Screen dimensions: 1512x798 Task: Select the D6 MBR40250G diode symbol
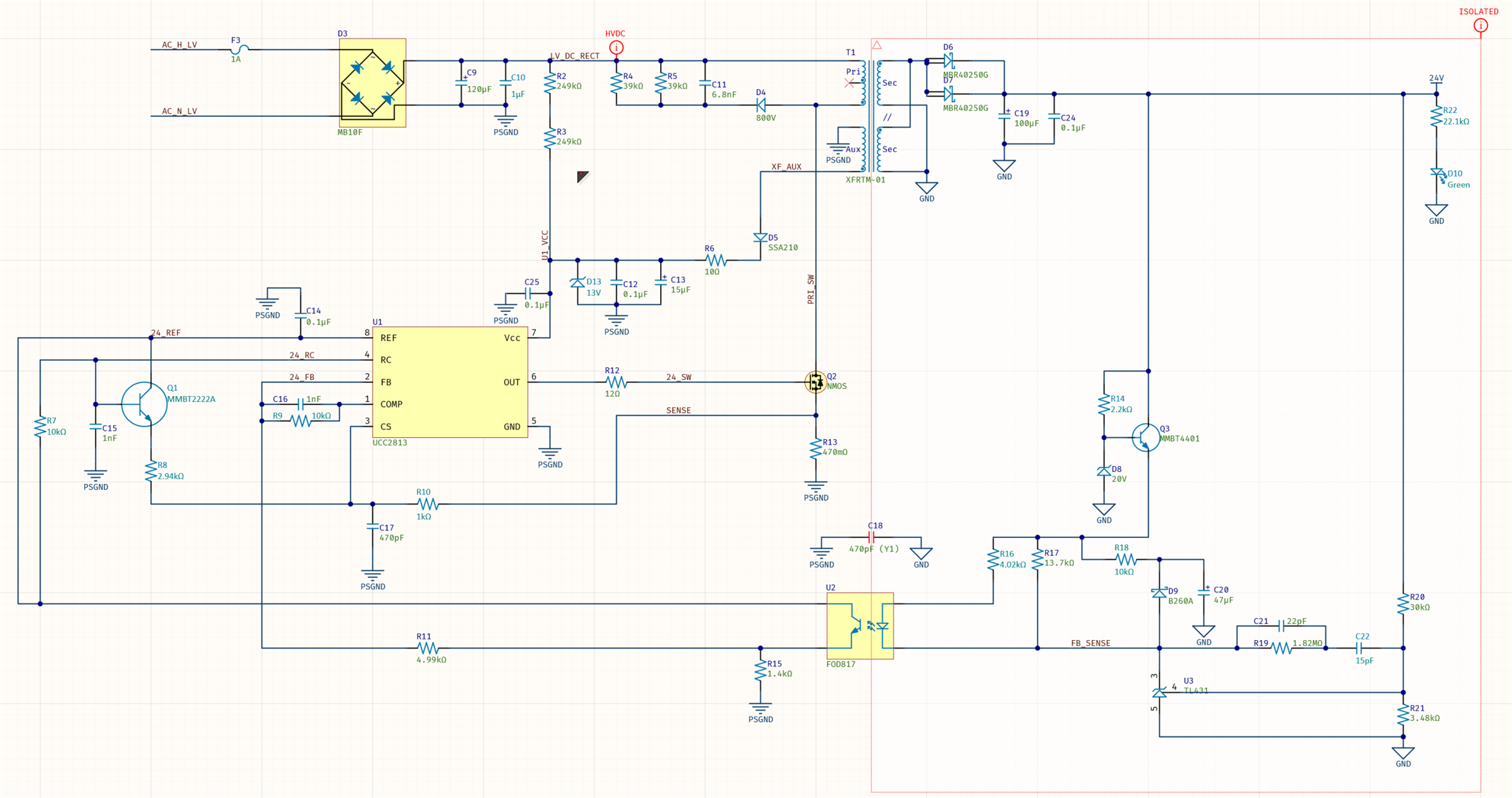tap(948, 60)
